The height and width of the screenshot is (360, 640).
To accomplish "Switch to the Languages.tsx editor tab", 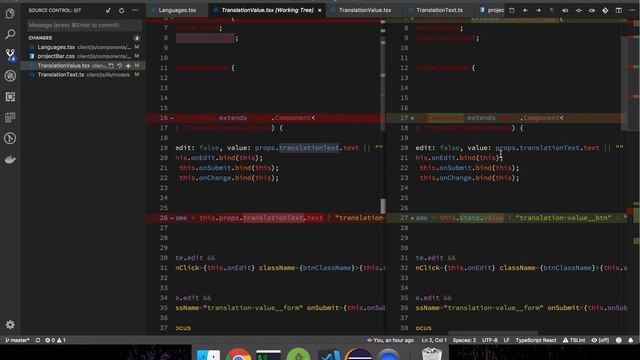I will click(x=177, y=10).
